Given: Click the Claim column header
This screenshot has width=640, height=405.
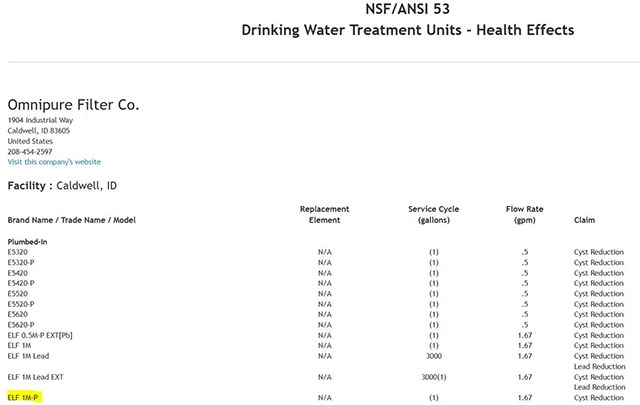Looking at the screenshot, I should coord(584,219).
